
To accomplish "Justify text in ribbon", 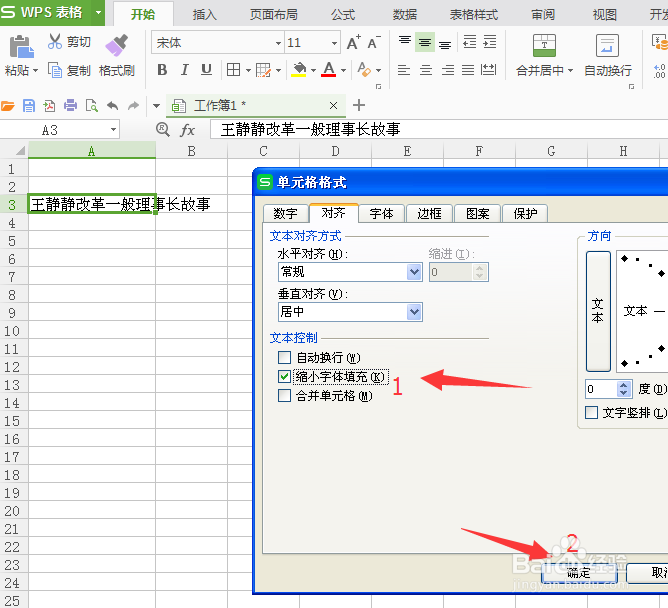I will coord(468,70).
